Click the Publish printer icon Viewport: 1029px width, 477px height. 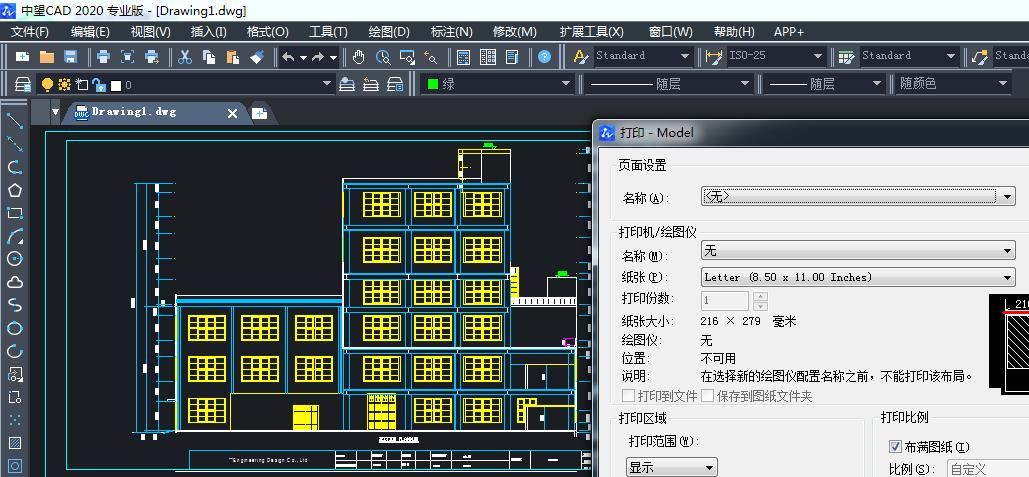(152, 57)
